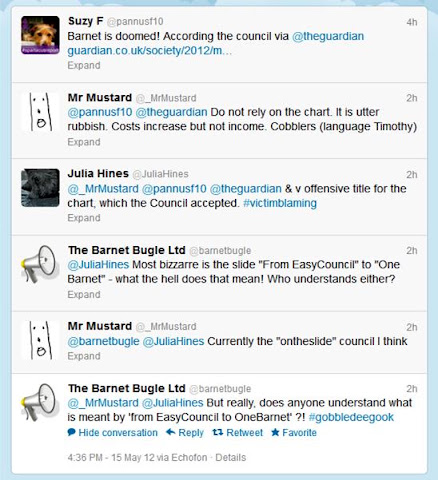Click the Hide conversation speech bubble icon
438x480 pixels.
coord(71,432)
